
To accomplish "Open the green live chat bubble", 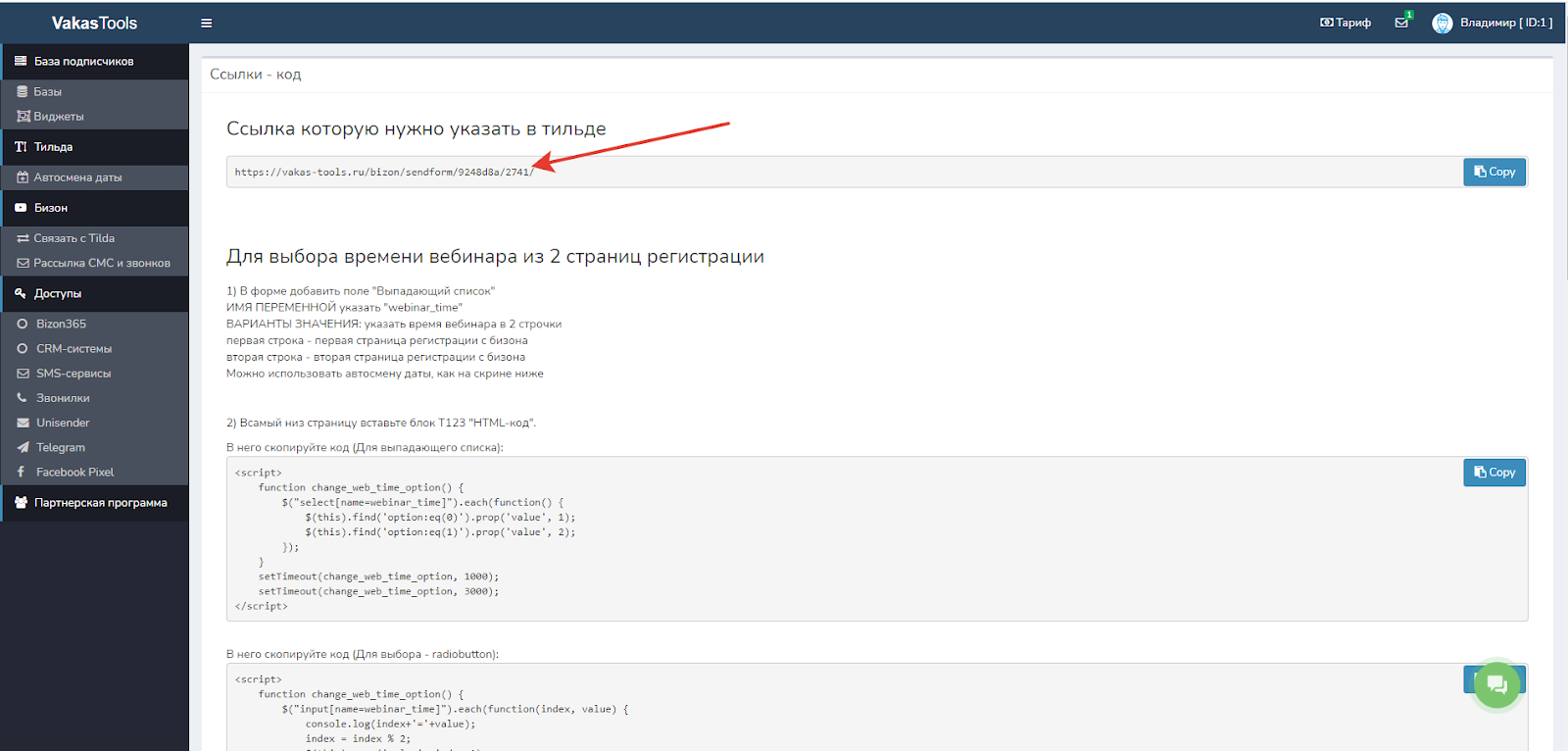I will 1496,684.
